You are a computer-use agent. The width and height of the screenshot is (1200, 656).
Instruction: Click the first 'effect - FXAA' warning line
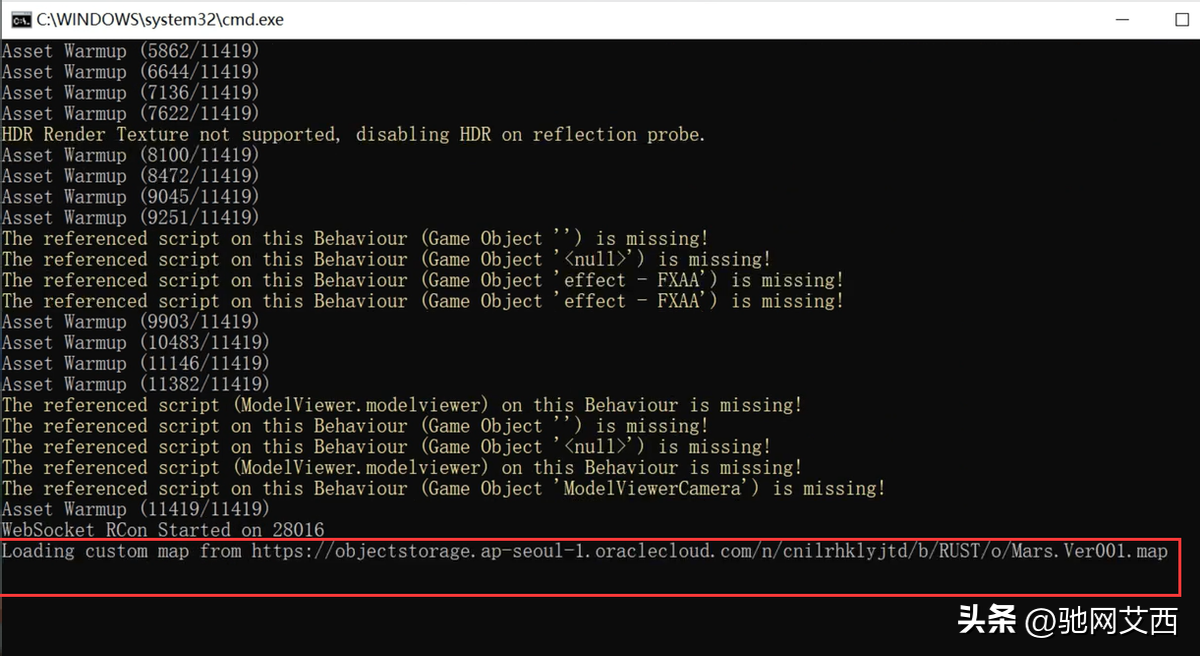click(x=422, y=280)
